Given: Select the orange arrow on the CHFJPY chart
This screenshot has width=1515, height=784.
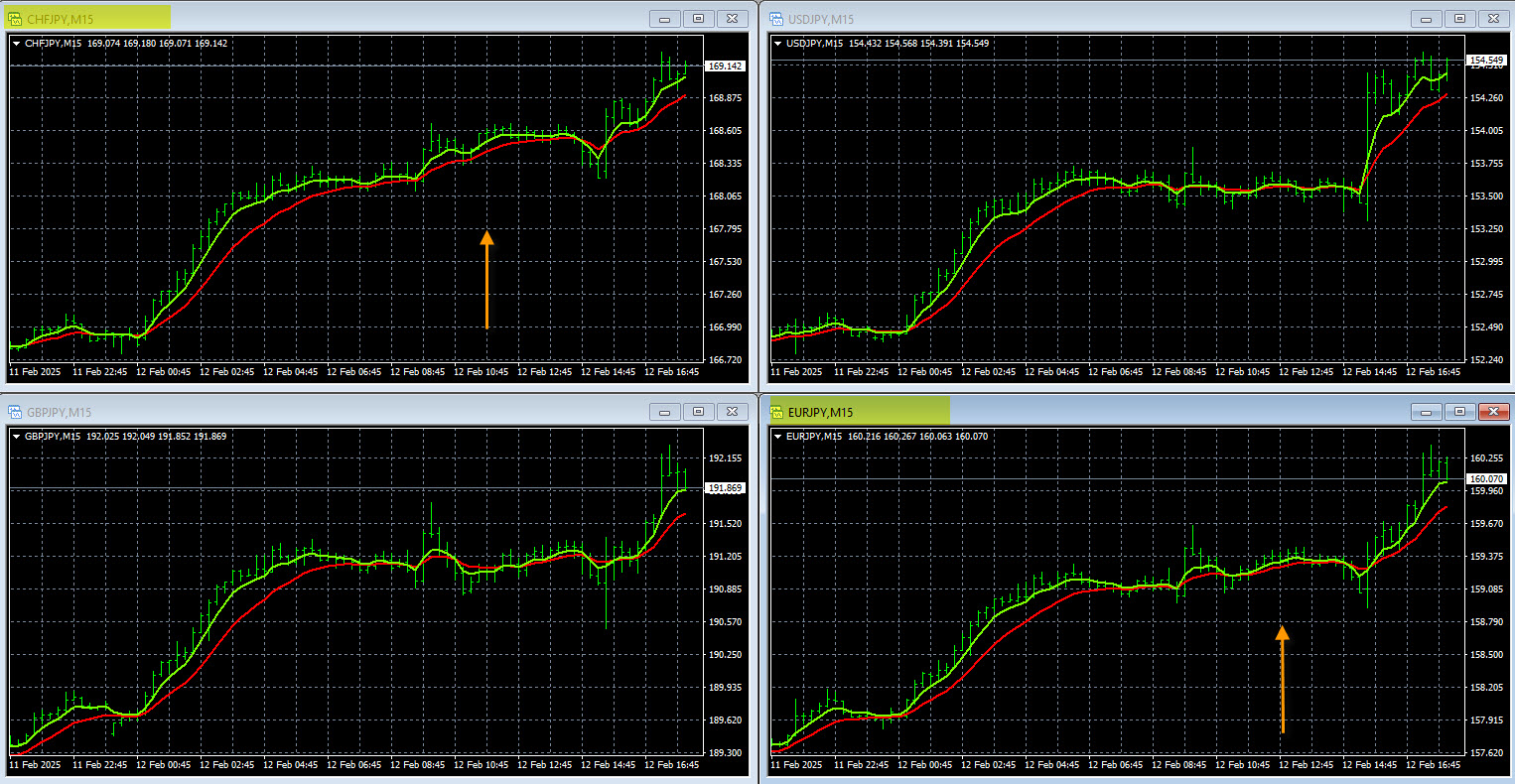Looking at the screenshot, I should [486, 279].
